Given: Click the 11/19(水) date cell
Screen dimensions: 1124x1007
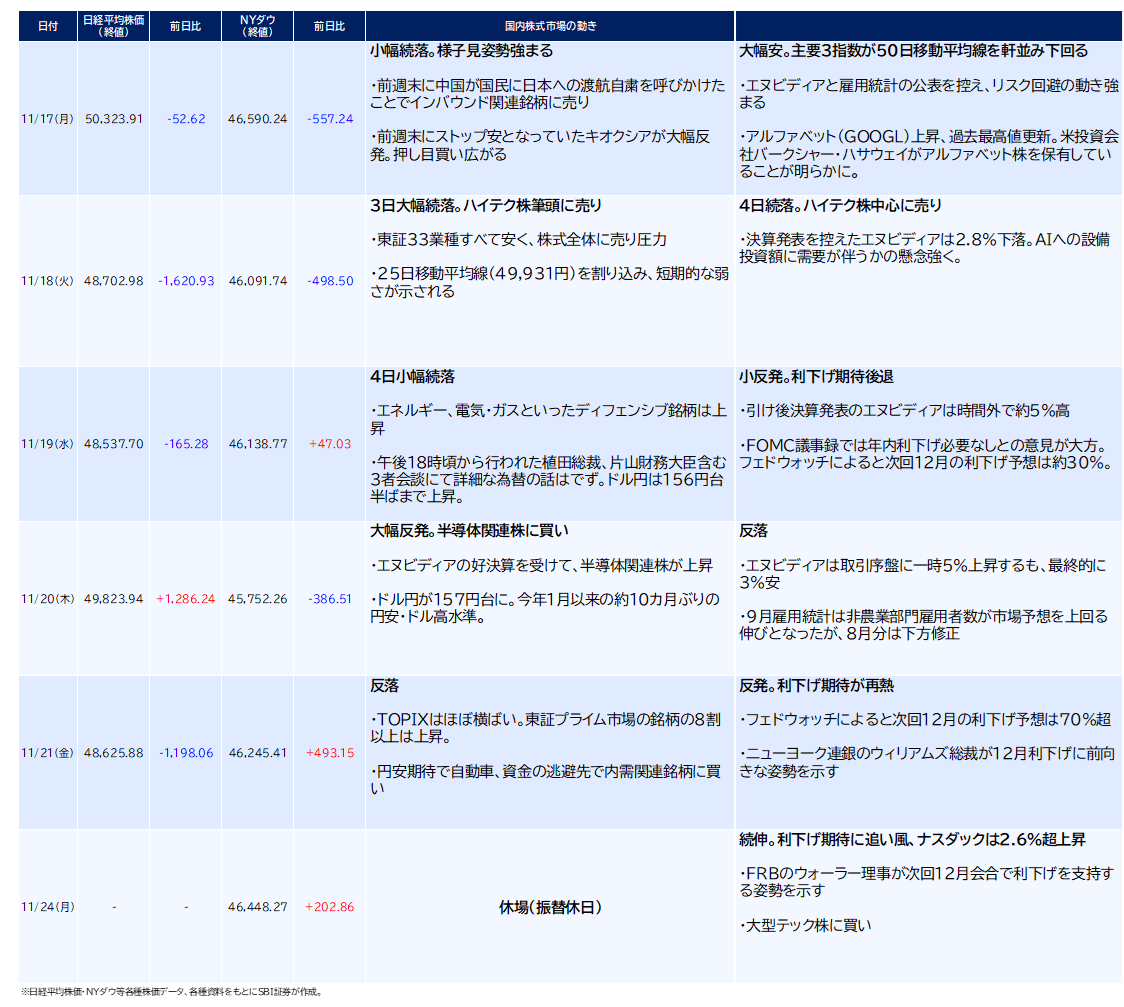Looking at the screenshot, I should [48, 443].
